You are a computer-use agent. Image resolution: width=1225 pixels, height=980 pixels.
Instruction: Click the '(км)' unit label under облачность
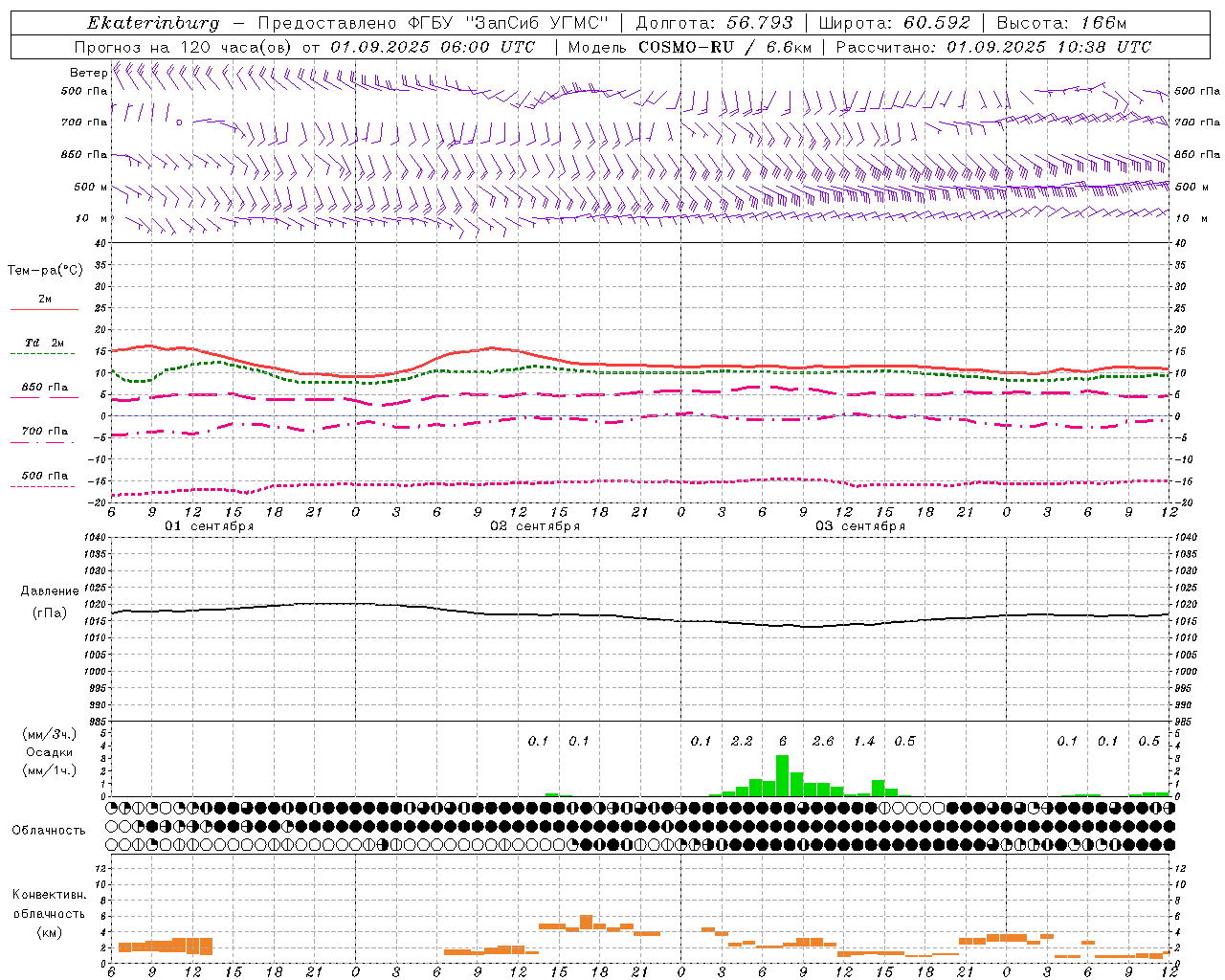(x=50, y=931)
